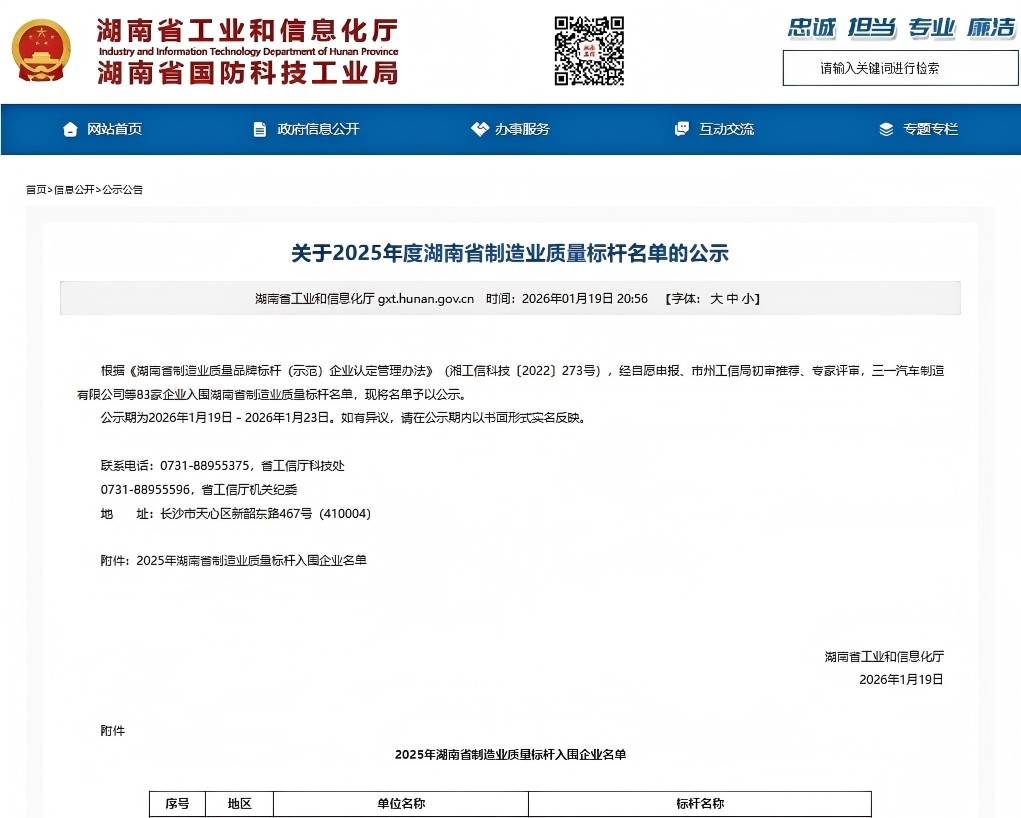The image size is (1021, 818).
Task: Click the 湖南省国防科技工业局 header title
Action: pyautogui.click(x=247, y=72)
